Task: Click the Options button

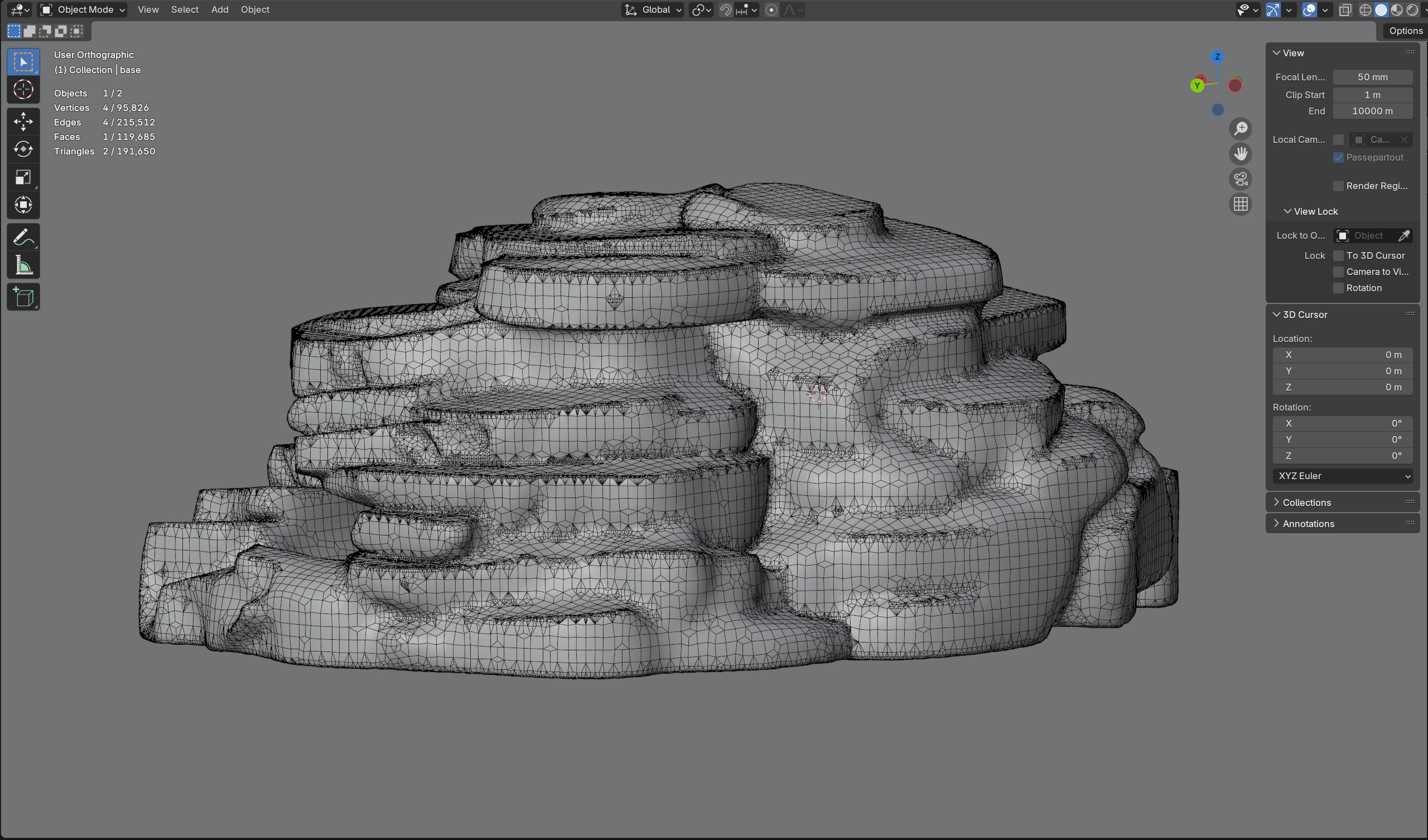Action: tap(1404, 31)
